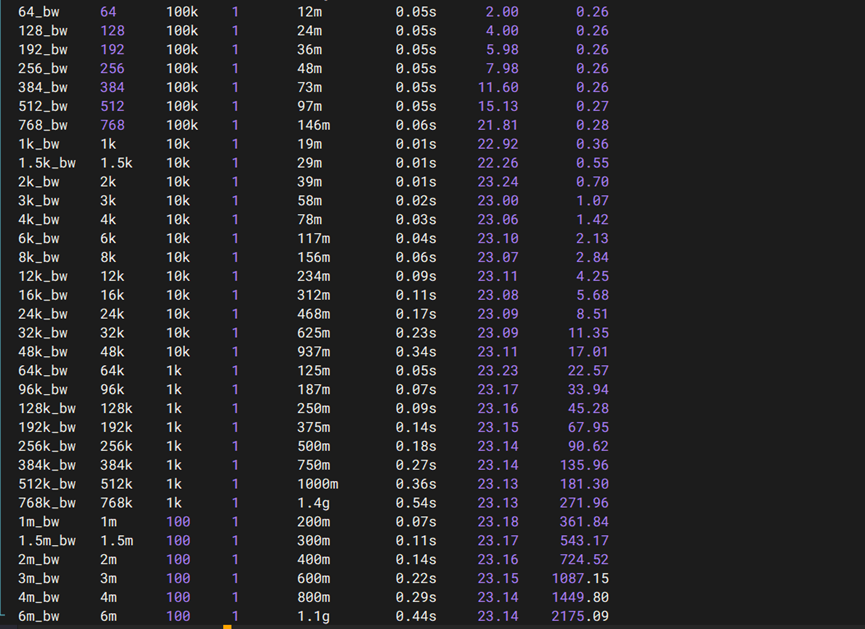This screenshot has width=865, height=629.
Task: Select the 1.4g size entry
Action: pyautogui.click(x=314, y=503)
